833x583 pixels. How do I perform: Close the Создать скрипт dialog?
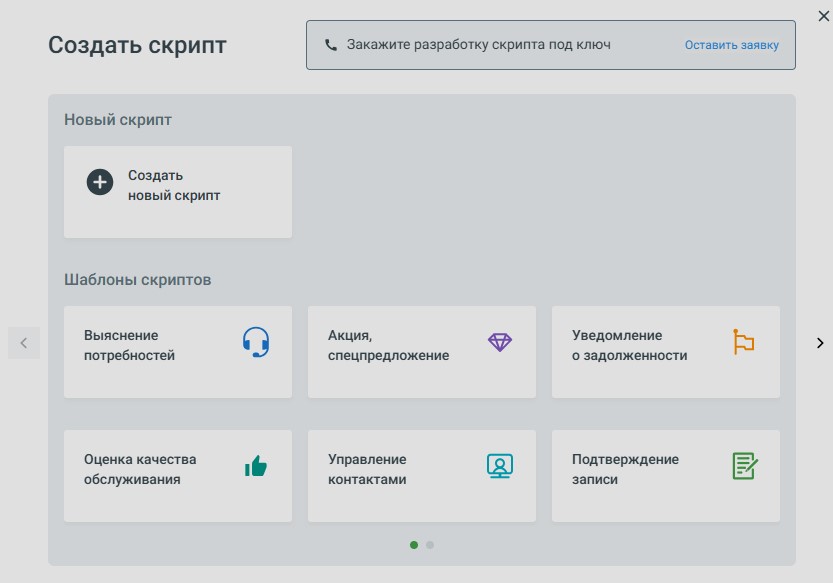click(x=822, y=15)
